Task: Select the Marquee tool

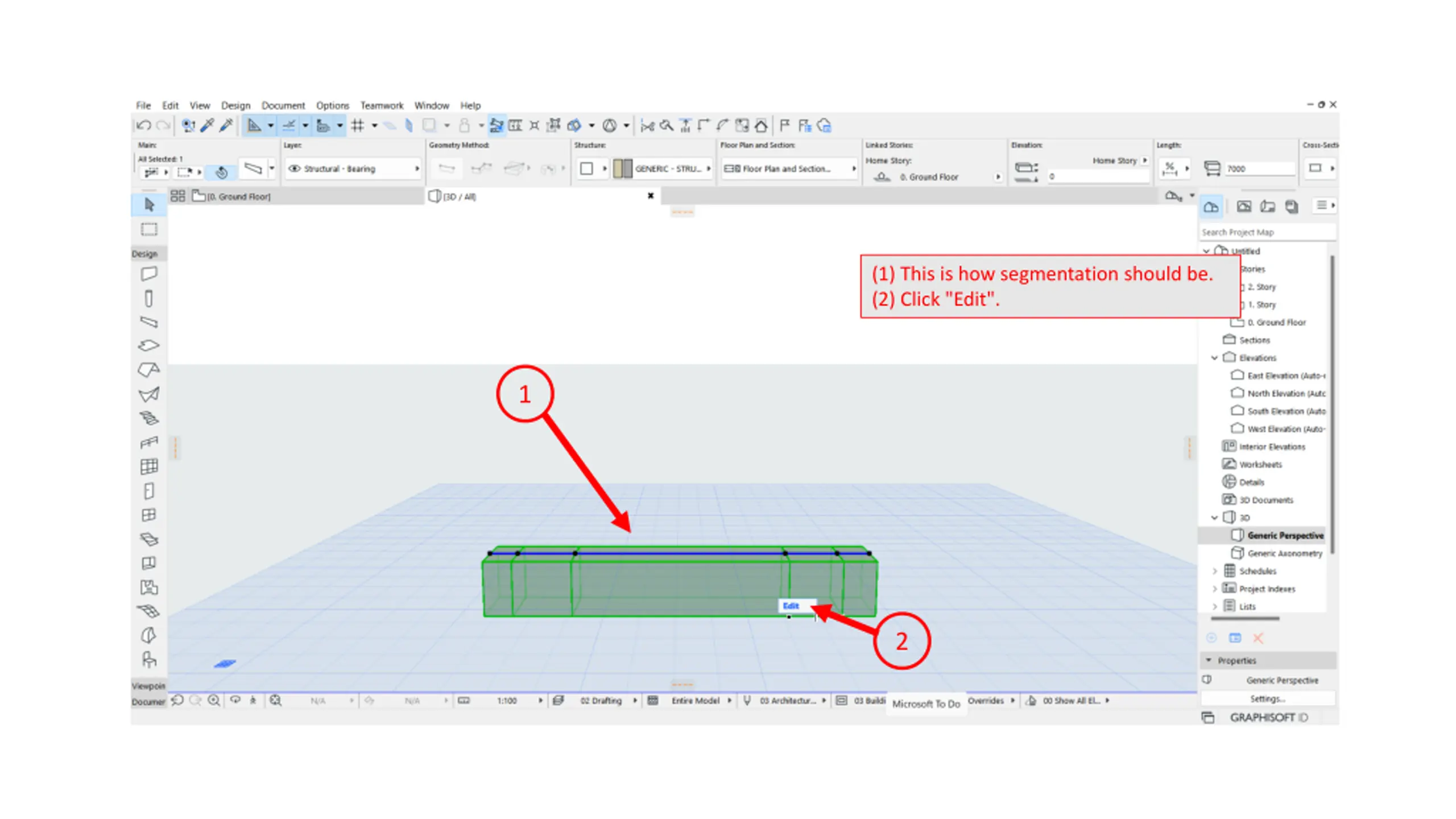Action: pyautogui.click(x=149, y=229)
